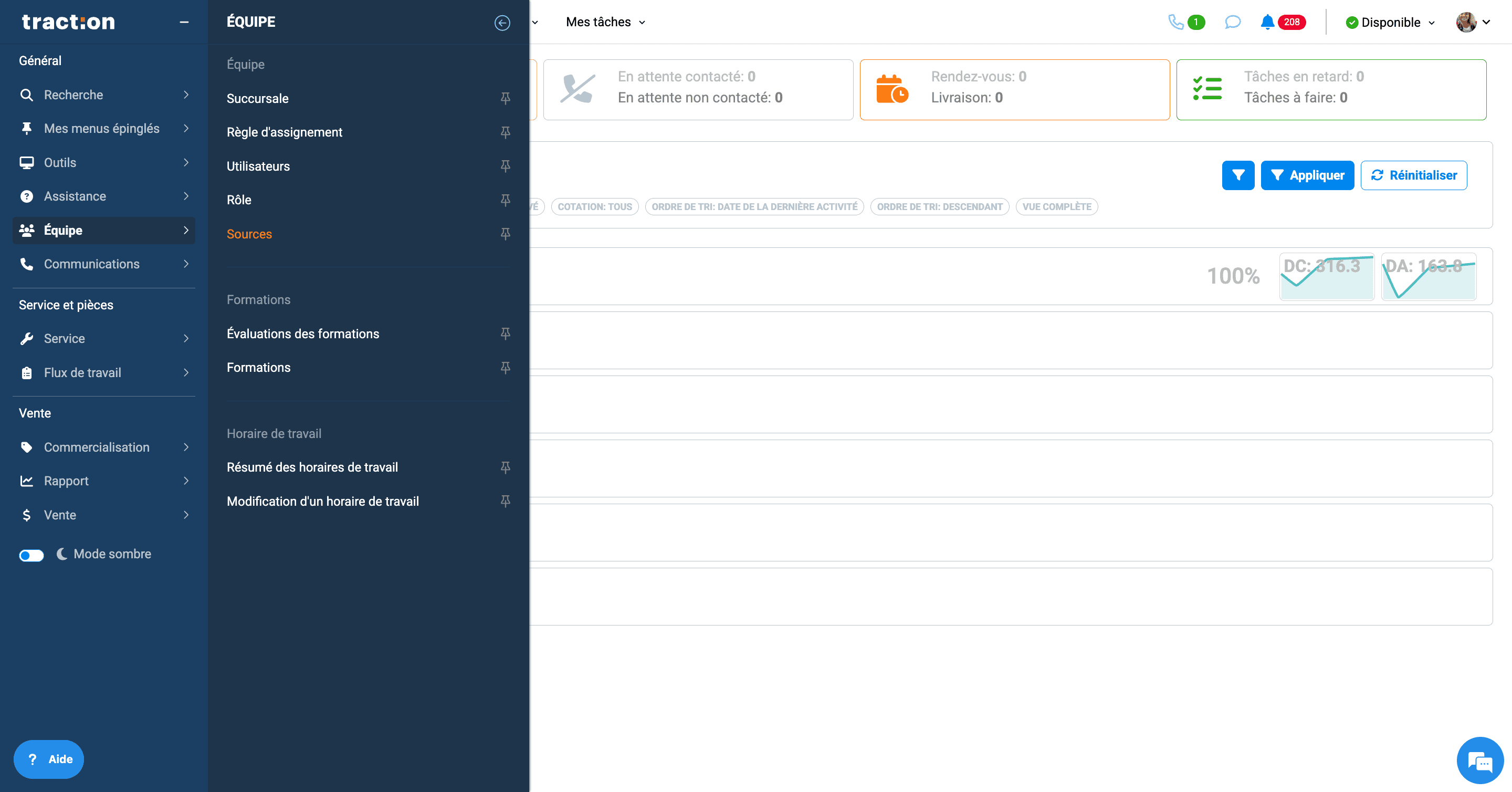The image size is (1512, 792).
Task: Click the DC: 316.3 sparkline chart
Action: pos(1327,277)
